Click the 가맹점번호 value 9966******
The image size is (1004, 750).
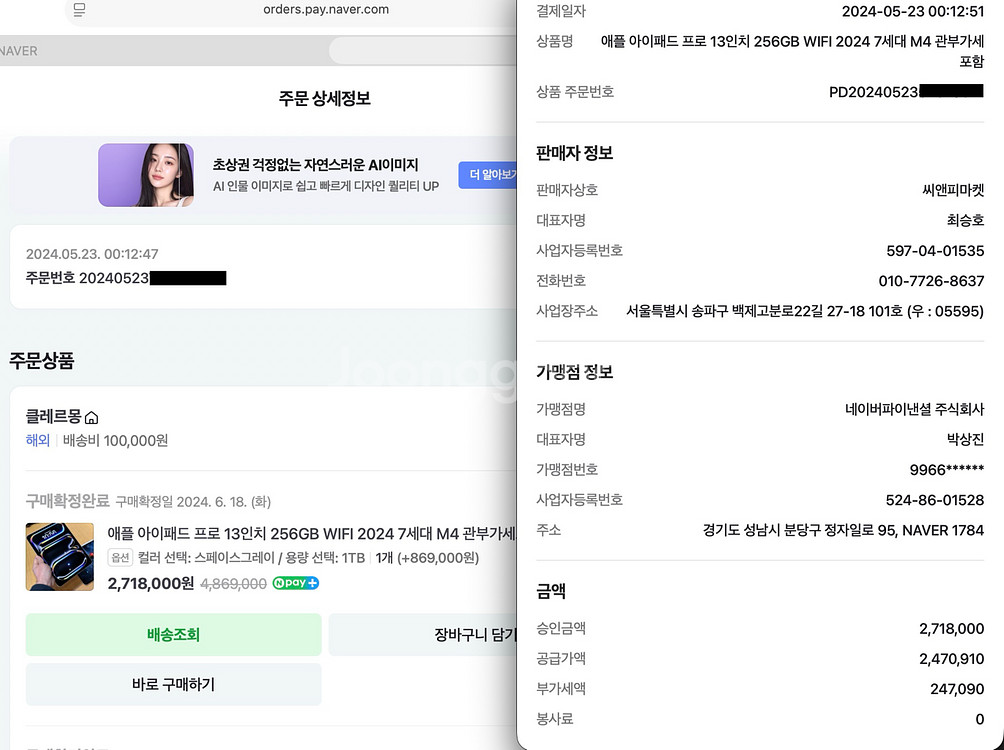click(x=946, y=469)
